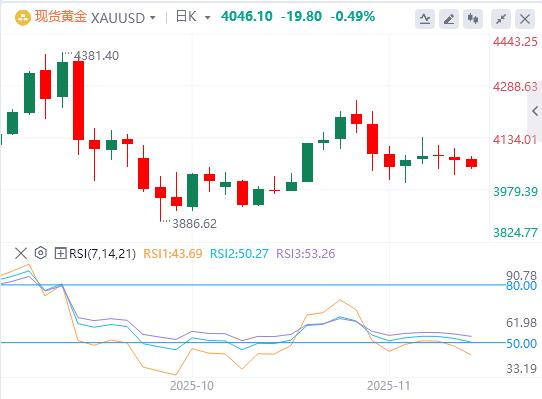Viewport: 542px width, 399px height.
Task: Click the RSI2:50.27 value
Action: pyautogui.click(x=239, y=253)
